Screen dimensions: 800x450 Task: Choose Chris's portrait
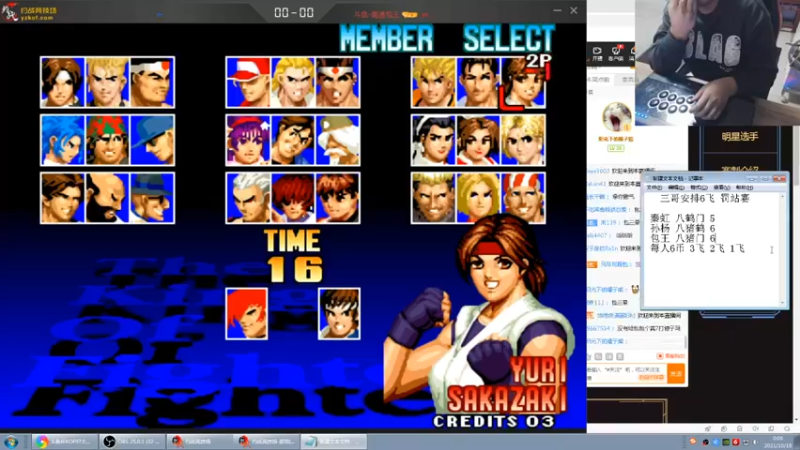pyautogui.click(x=338, y=198)
